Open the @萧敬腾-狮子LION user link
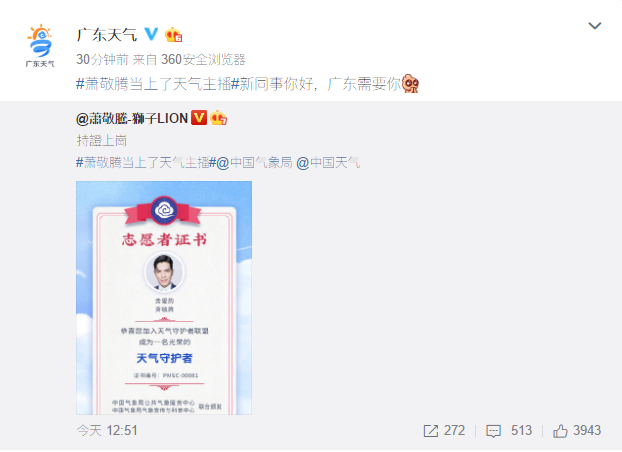This screenshot has width=622, height=452. coord(132,118)
